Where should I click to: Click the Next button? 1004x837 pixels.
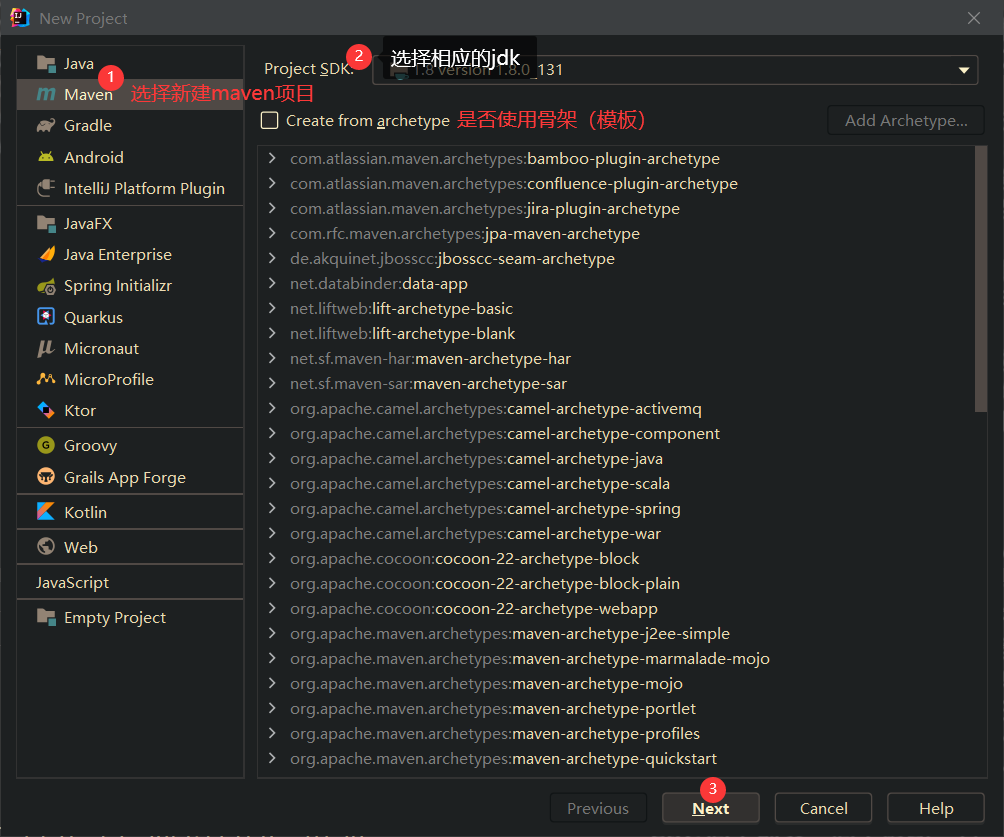coord(711,808)
